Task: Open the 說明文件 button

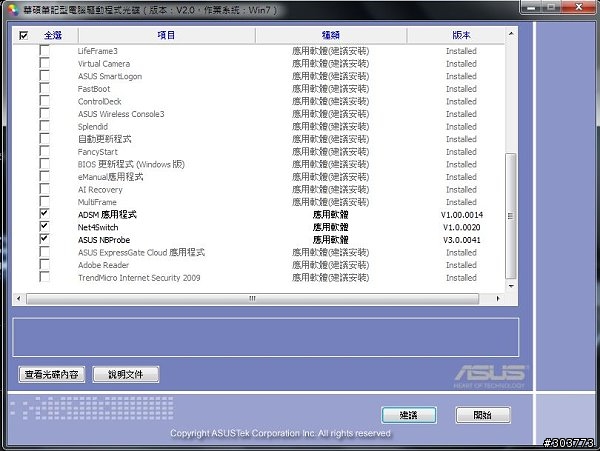Action: tap(126, 374)
